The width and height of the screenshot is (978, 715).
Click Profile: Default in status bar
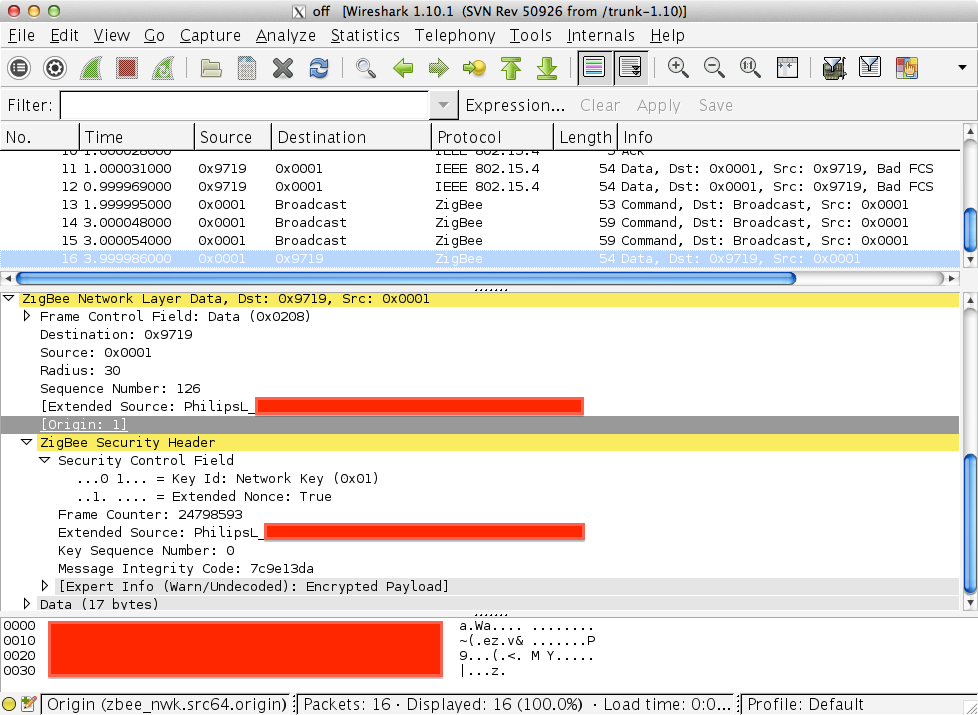(805, 705)
